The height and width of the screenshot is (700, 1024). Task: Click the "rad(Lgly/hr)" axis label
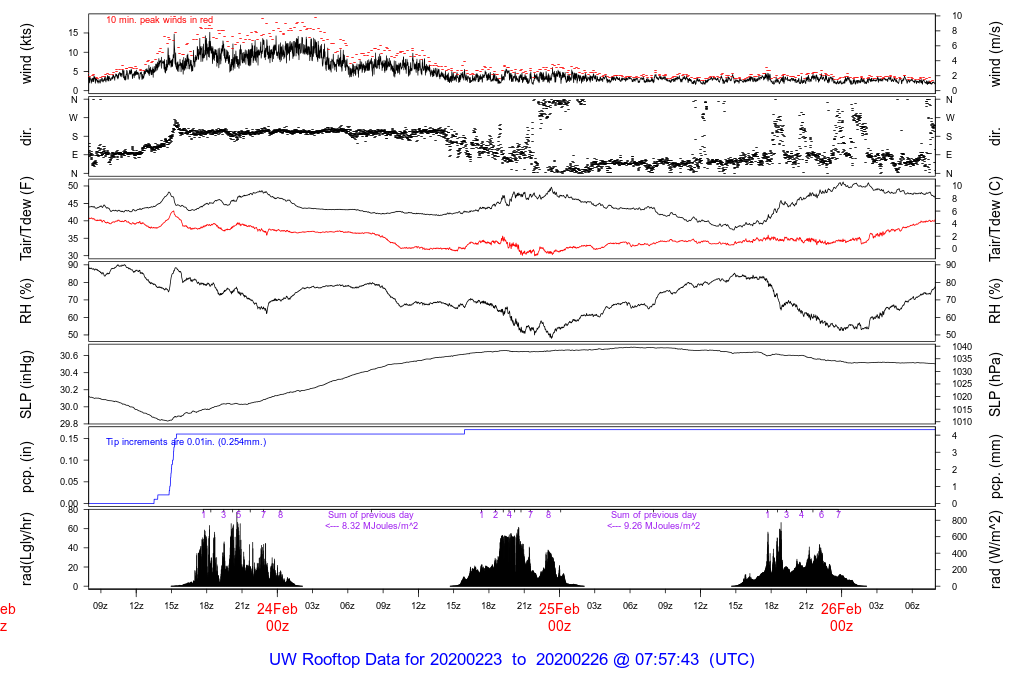[26, 549]
